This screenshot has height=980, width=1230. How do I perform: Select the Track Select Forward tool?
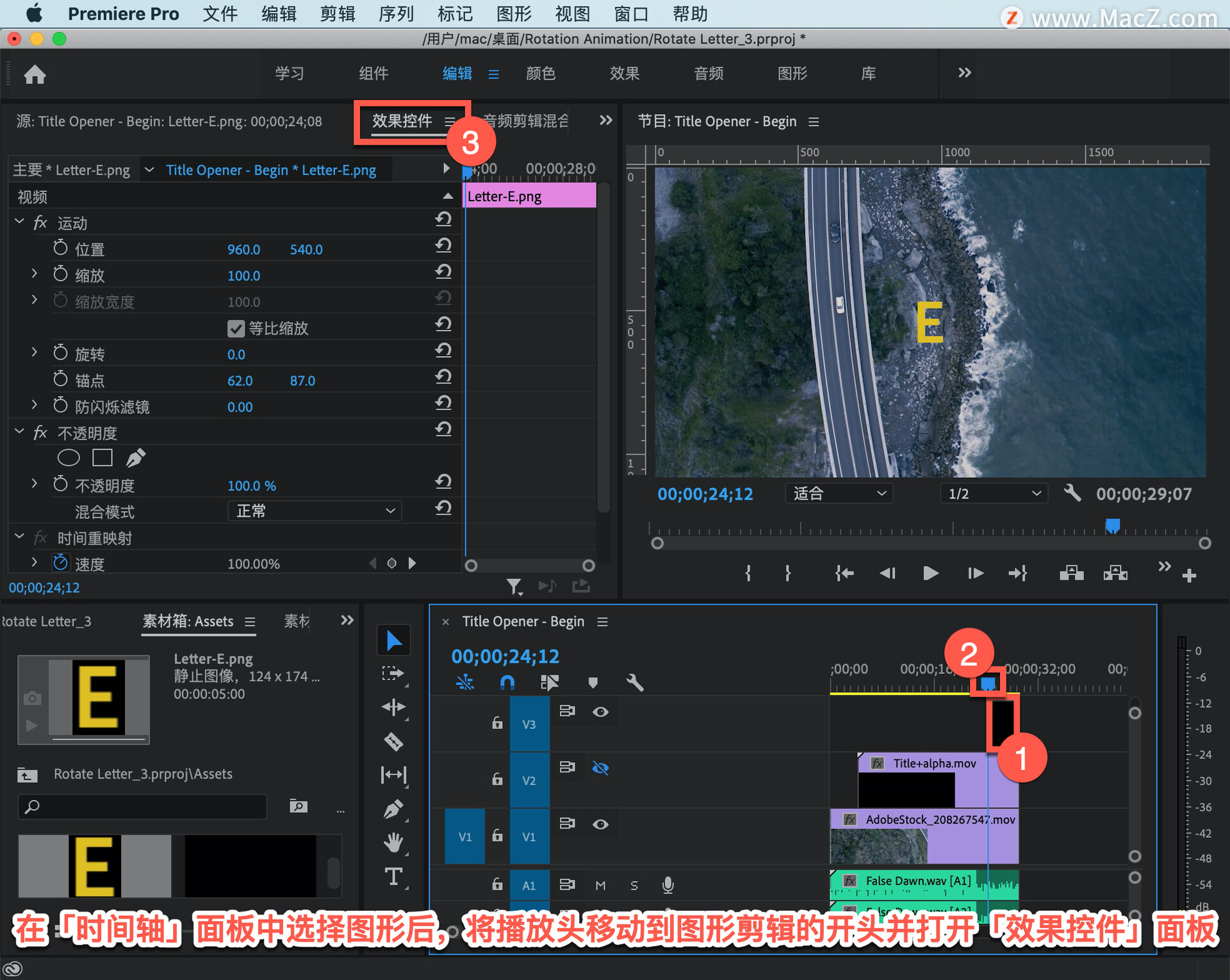coord(392,673)
